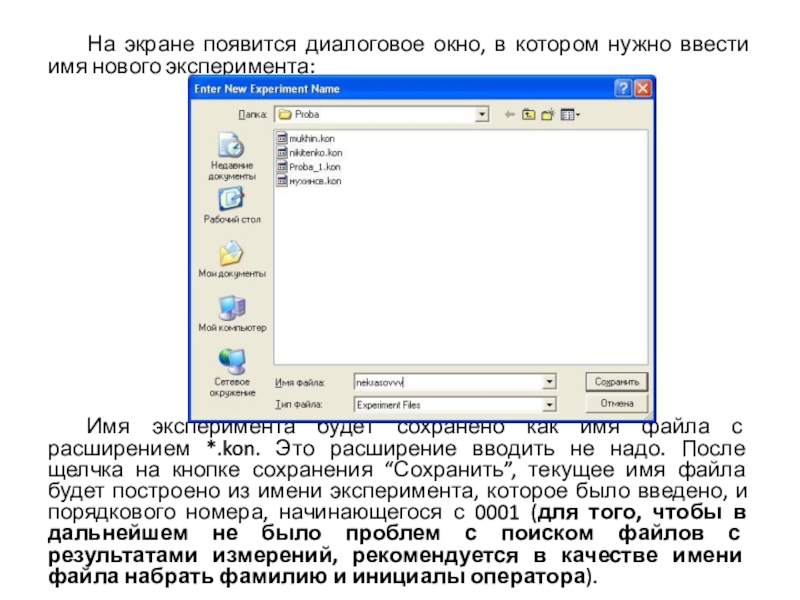Expand the file name history dropdown

pos(549,382)
